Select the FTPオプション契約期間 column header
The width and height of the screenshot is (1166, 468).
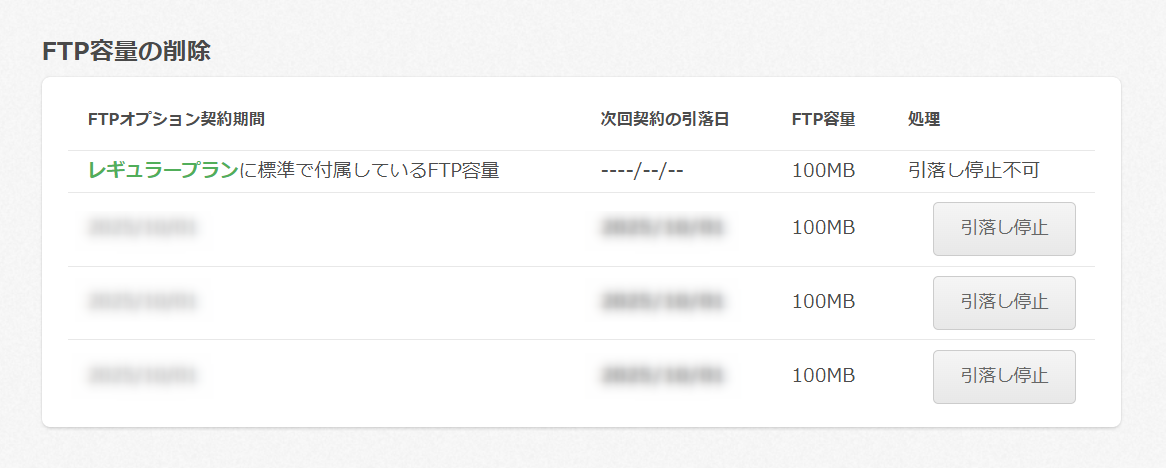tap(176, 119)
